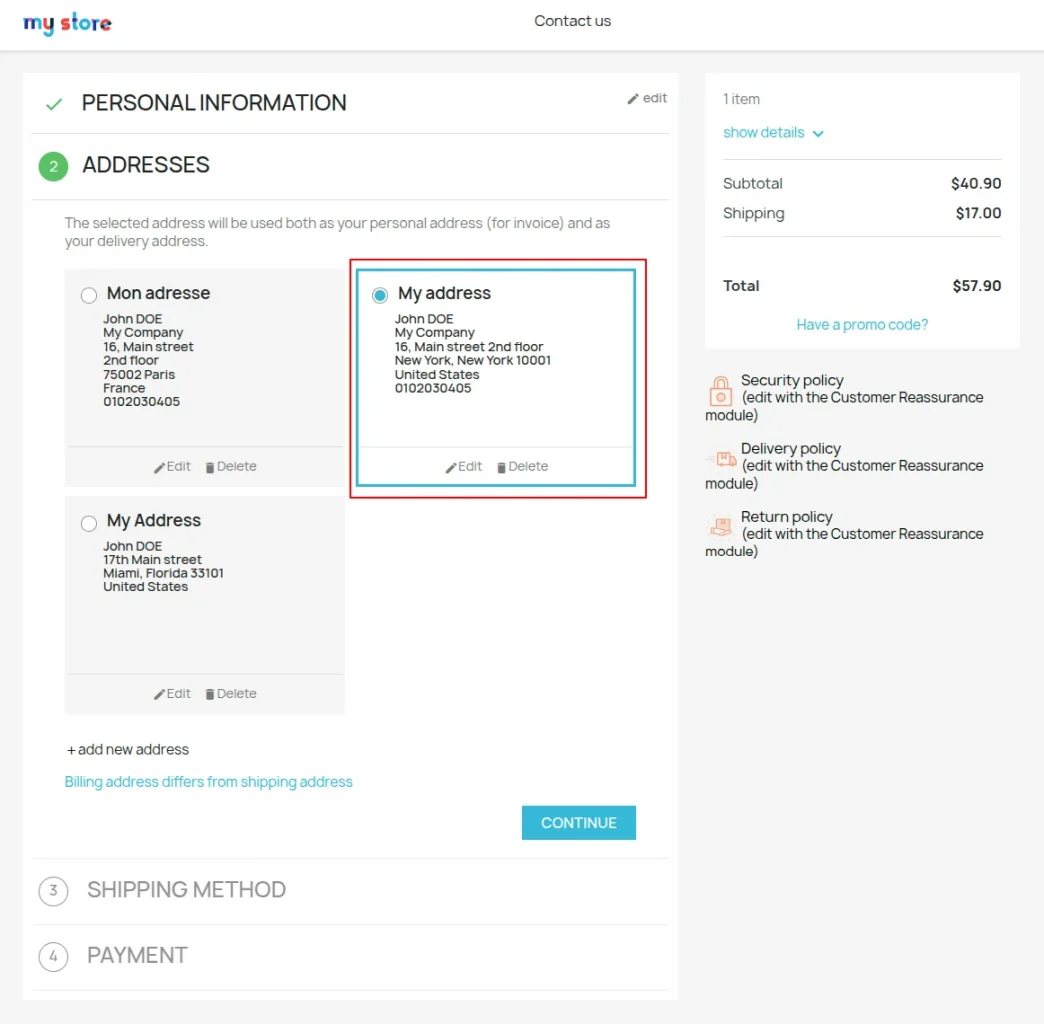The image size is (1044, 1024).
Task: Open the Have a promo code link
Action: [861, 324]
